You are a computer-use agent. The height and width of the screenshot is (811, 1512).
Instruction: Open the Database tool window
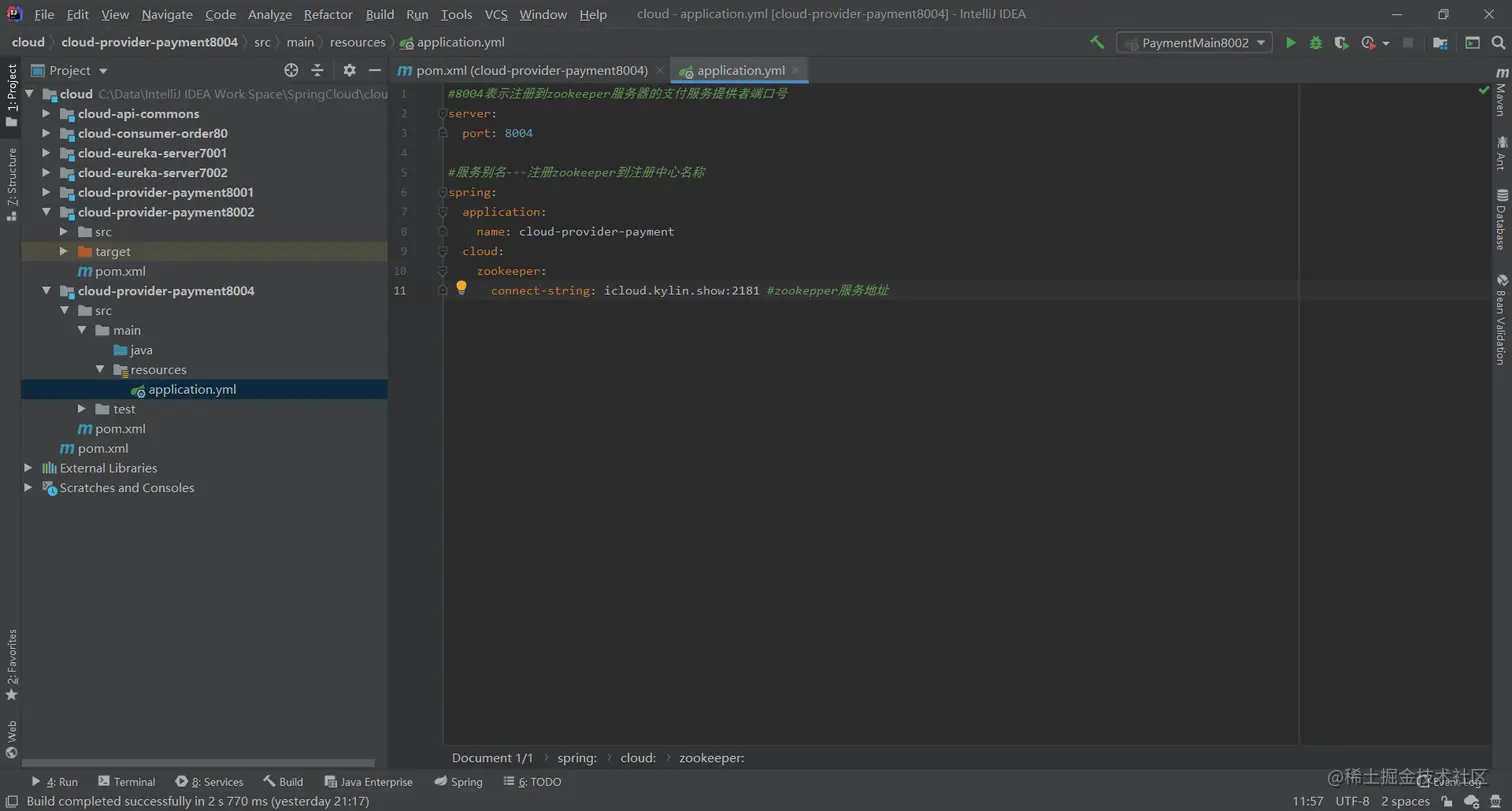[x=1501, y=219]
